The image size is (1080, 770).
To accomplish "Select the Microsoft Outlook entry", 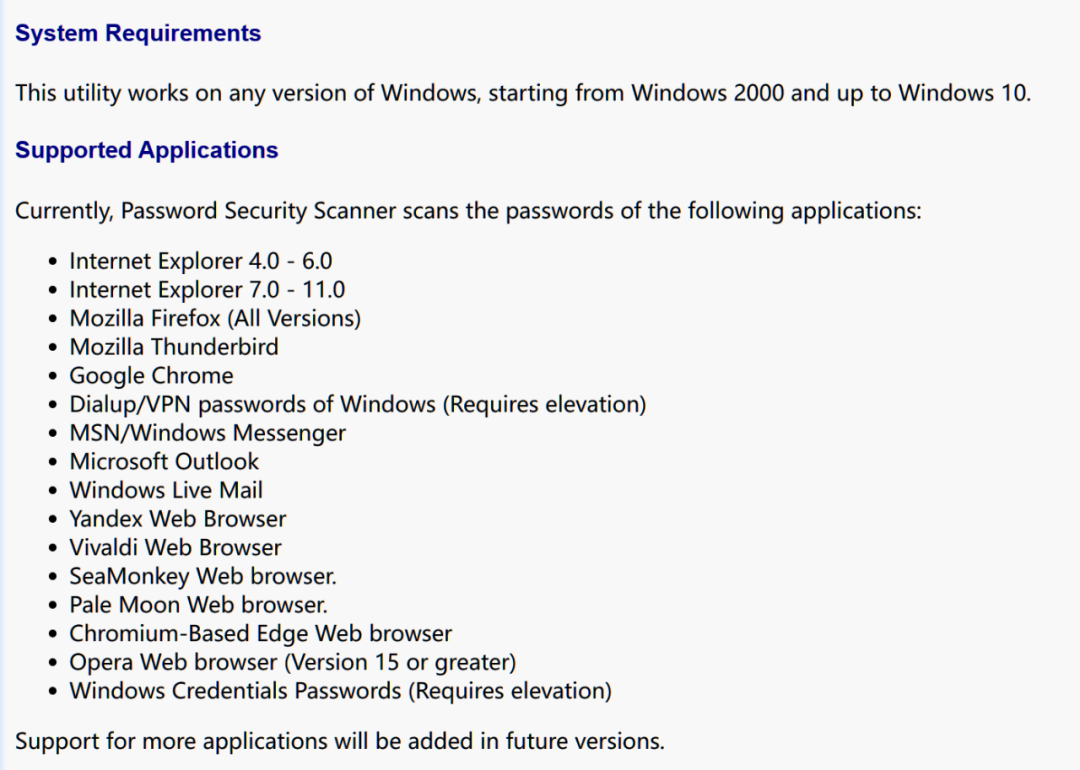I will point(164,462).
